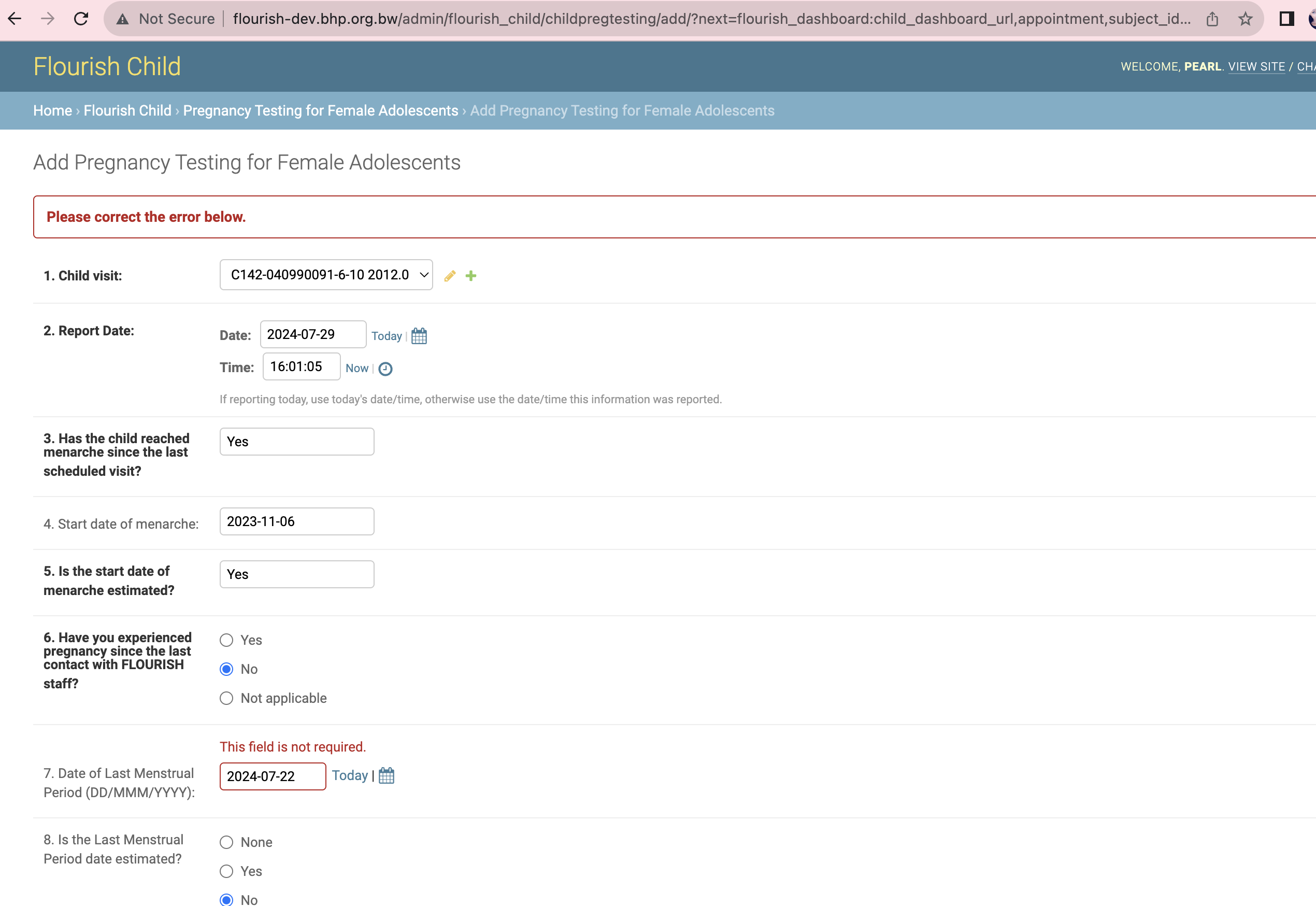1316x906 pixels.
Task: Click Home in the breadcrumb
Action: [x=53, y=111]
